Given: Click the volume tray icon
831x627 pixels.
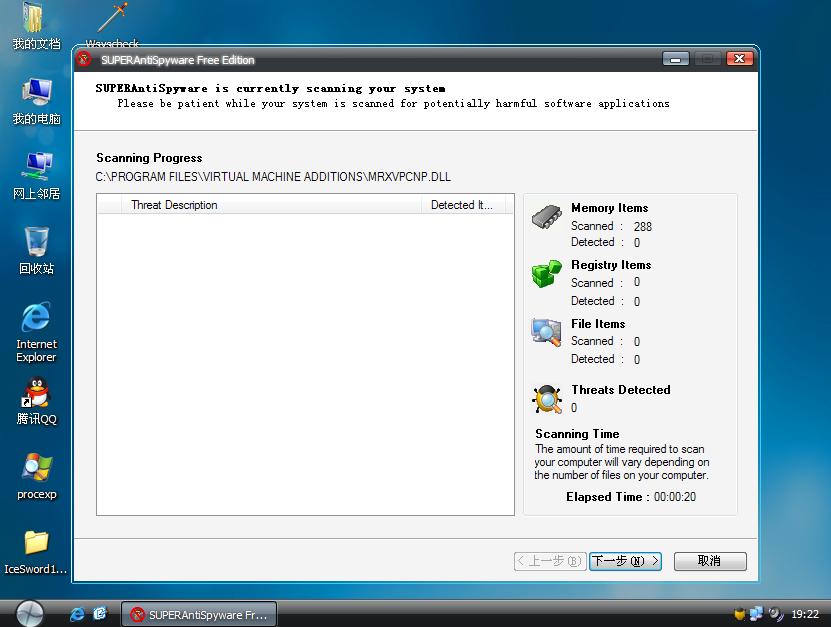Looking at the screenshot, I should coord(775,614).
